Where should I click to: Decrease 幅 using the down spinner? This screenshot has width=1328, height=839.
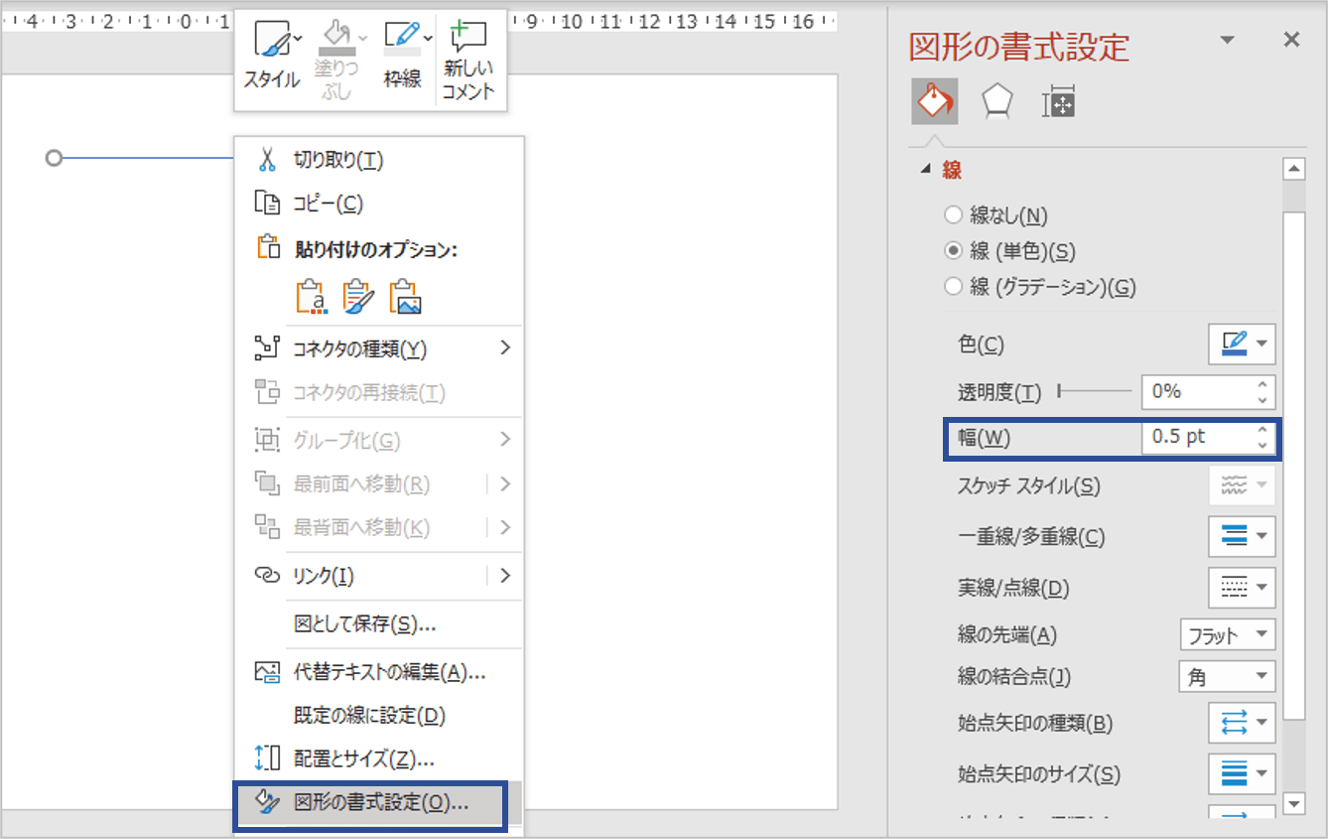(x=1263, y=445)
